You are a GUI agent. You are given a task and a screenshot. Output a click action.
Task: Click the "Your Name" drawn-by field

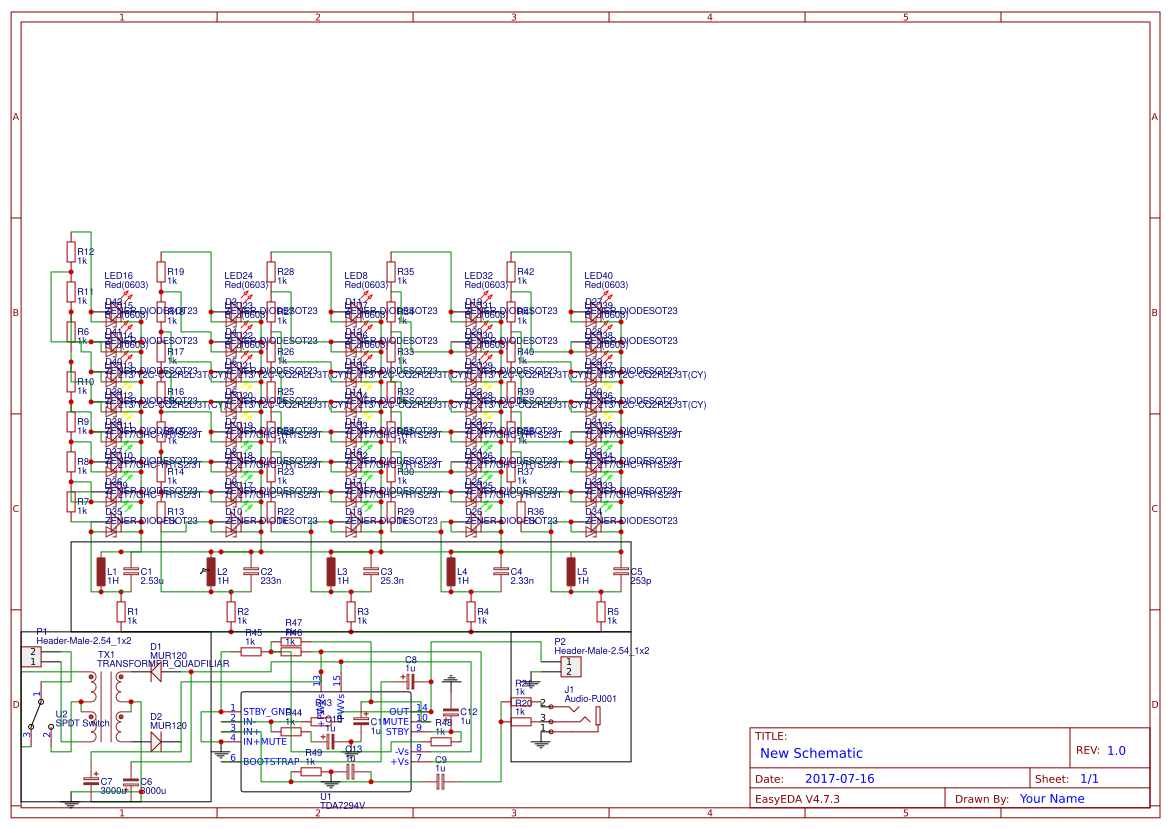1052,798
